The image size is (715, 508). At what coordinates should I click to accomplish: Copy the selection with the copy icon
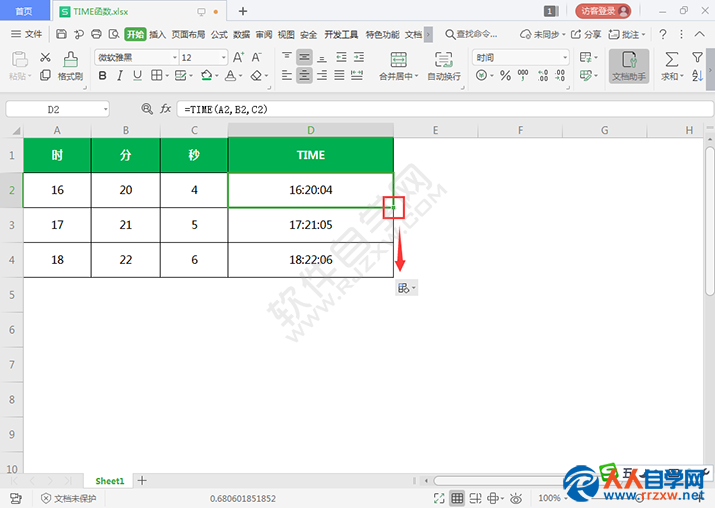(45, 75)
